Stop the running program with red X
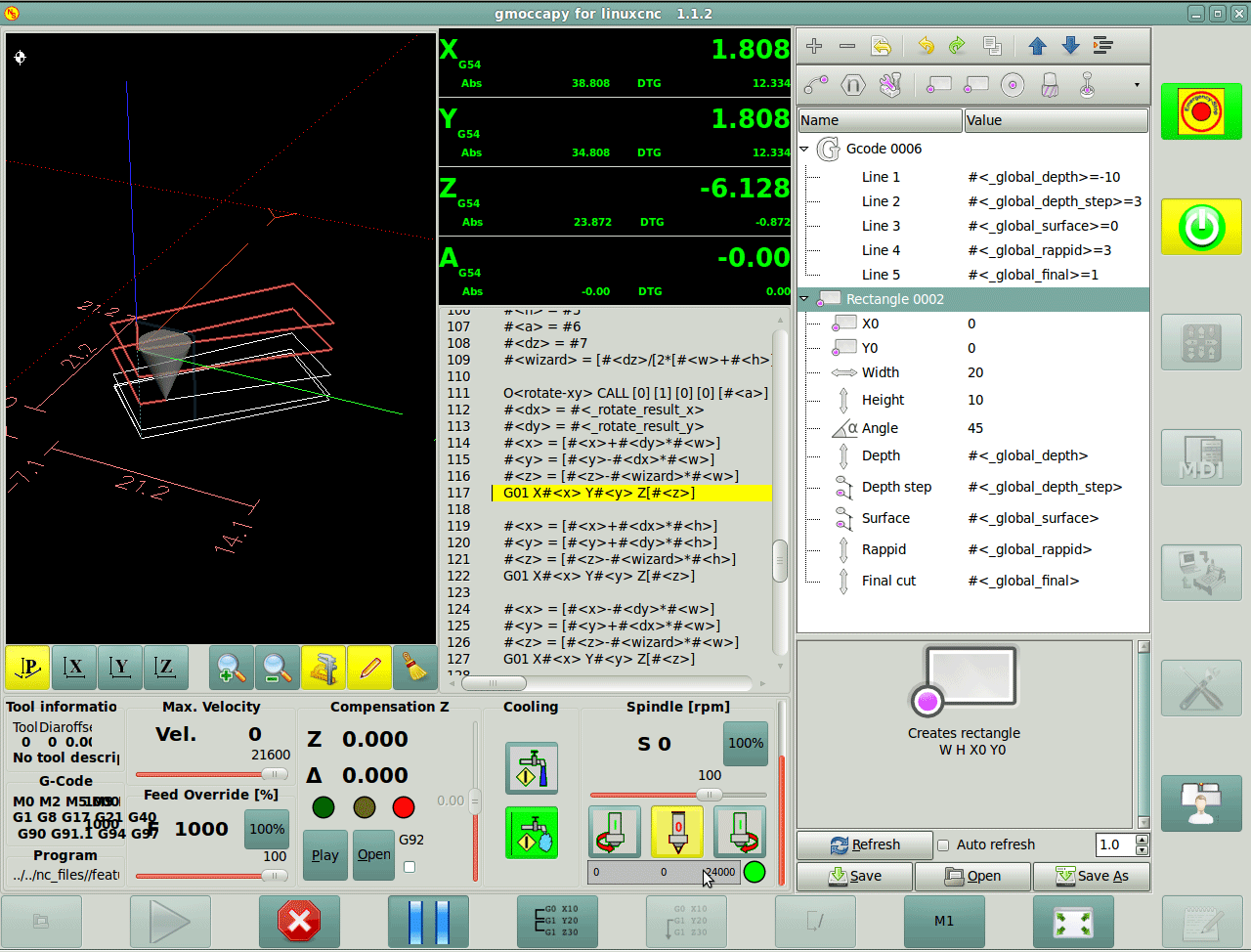Image resolution: width=1251 pixels, height=952 pixels. (x=299, y=921)
